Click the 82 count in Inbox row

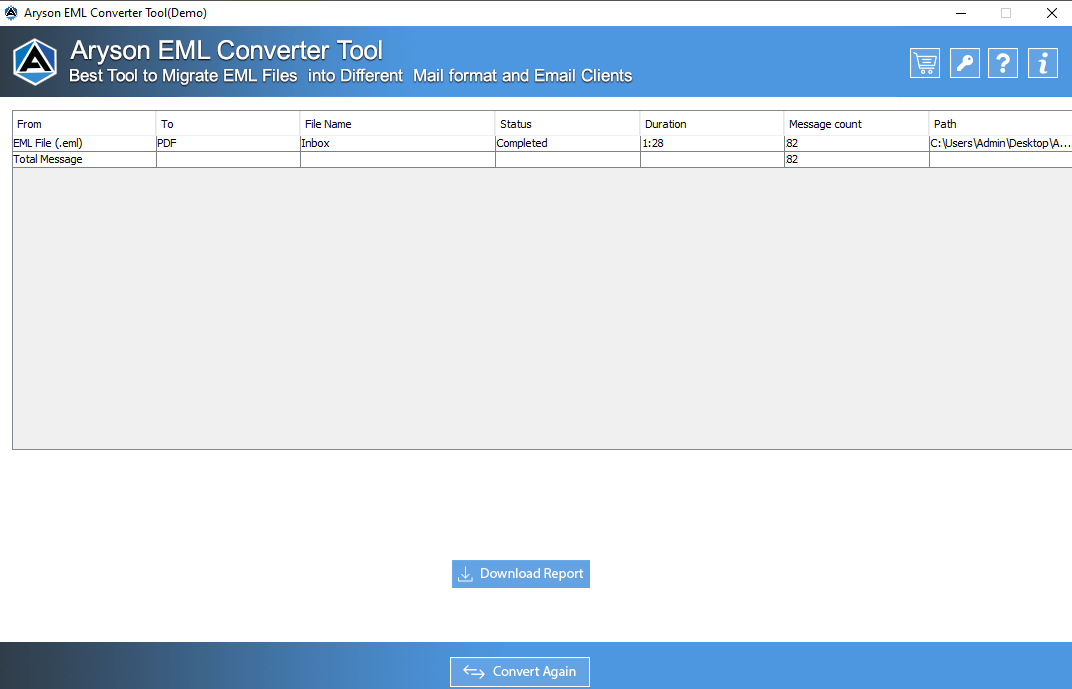[x=857, y=144]
